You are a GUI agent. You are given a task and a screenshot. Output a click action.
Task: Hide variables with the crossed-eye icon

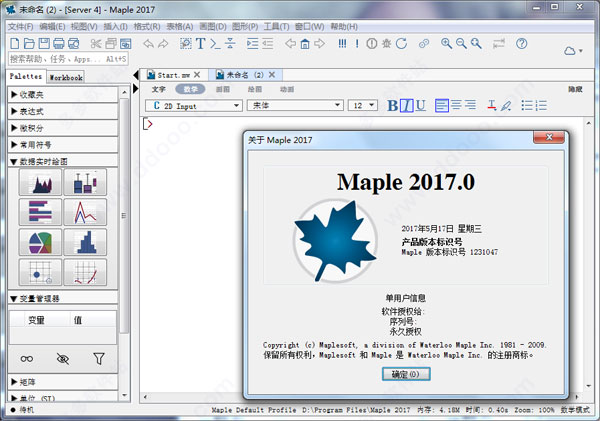coord(63,359)
